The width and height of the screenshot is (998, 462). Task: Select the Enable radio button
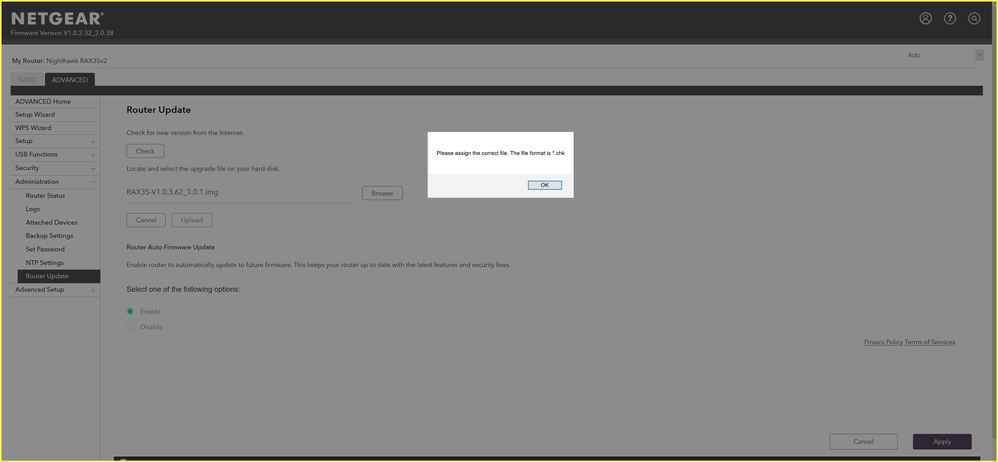coord(130,311)
